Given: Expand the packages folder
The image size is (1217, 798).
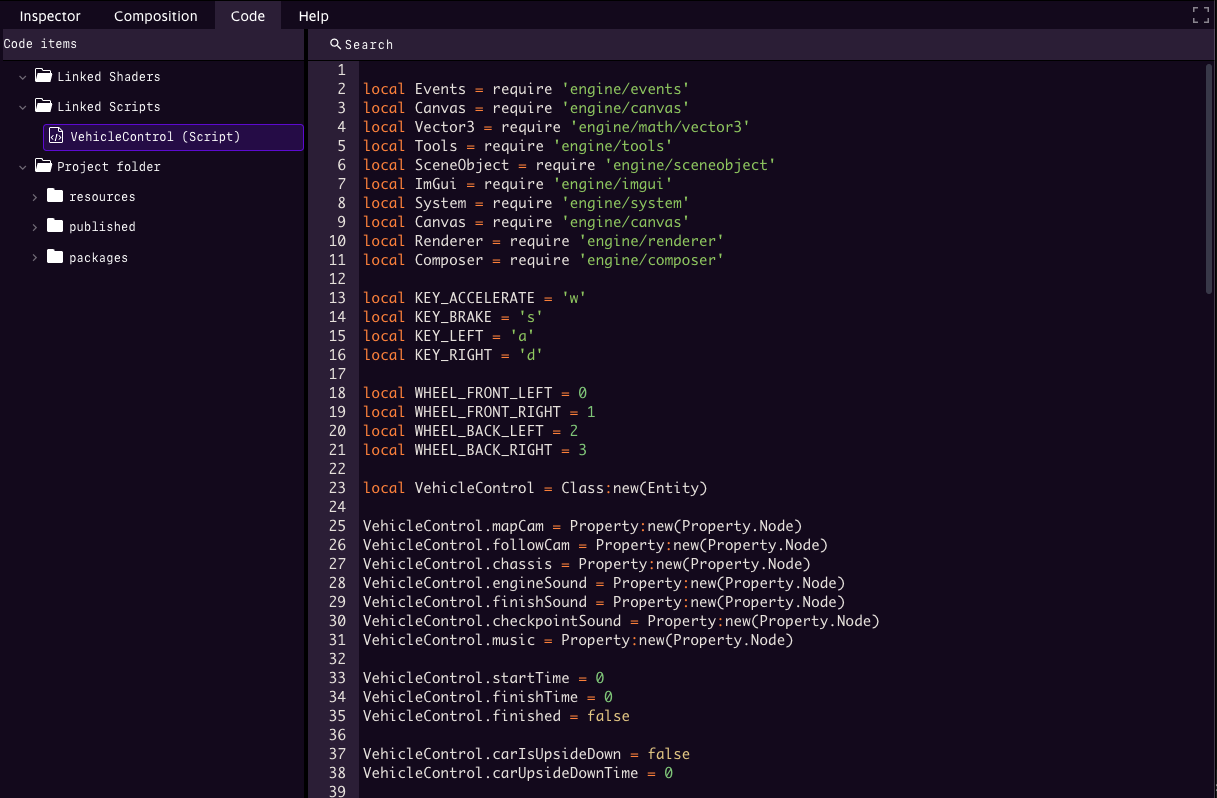Looking at the screenshot, I should pos(34,257).
